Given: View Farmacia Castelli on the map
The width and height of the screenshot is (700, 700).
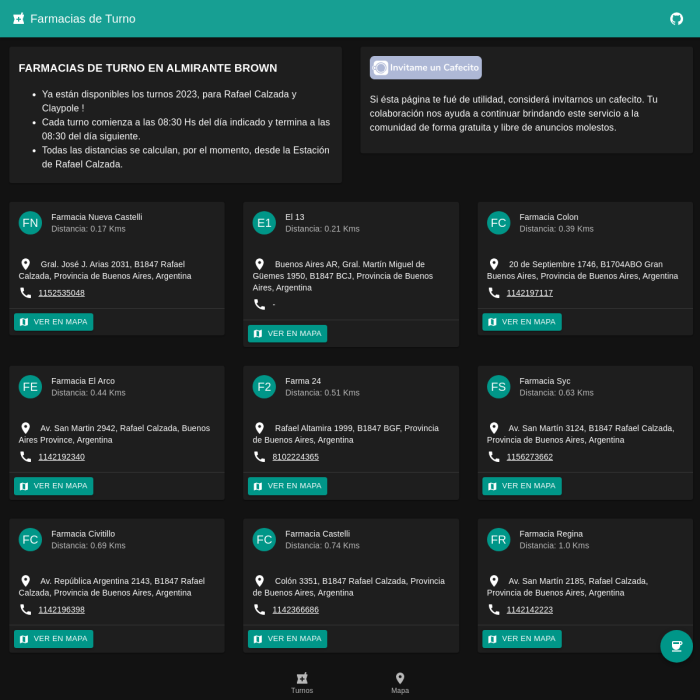Looking at the screenshot, I should [288, 638].
